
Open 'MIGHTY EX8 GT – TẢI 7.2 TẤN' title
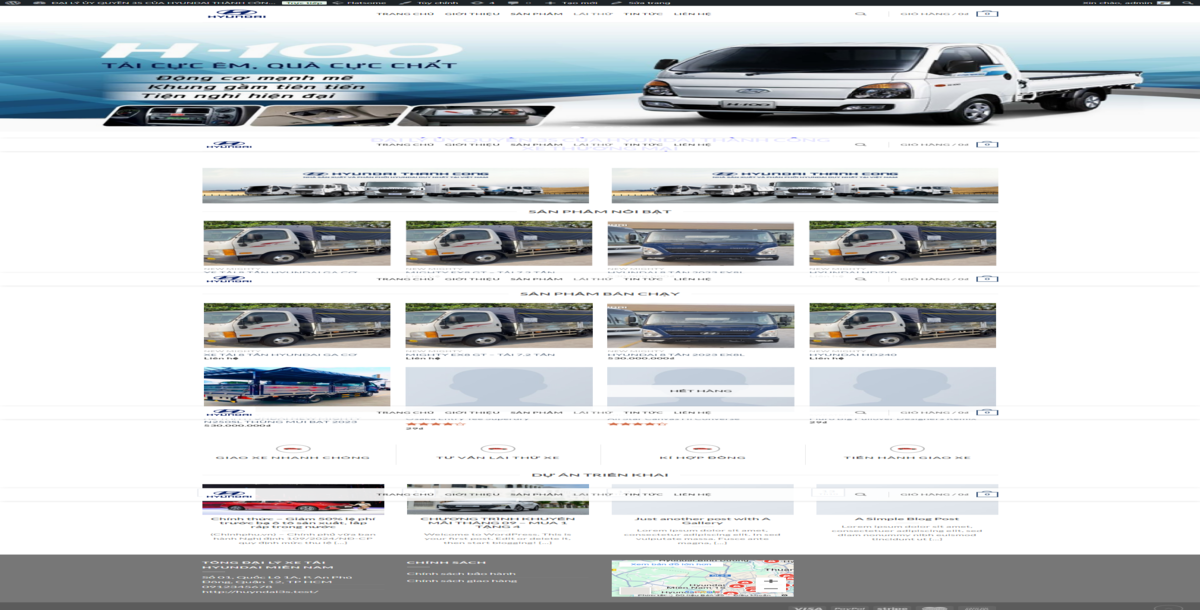click(x=480, y=354)
